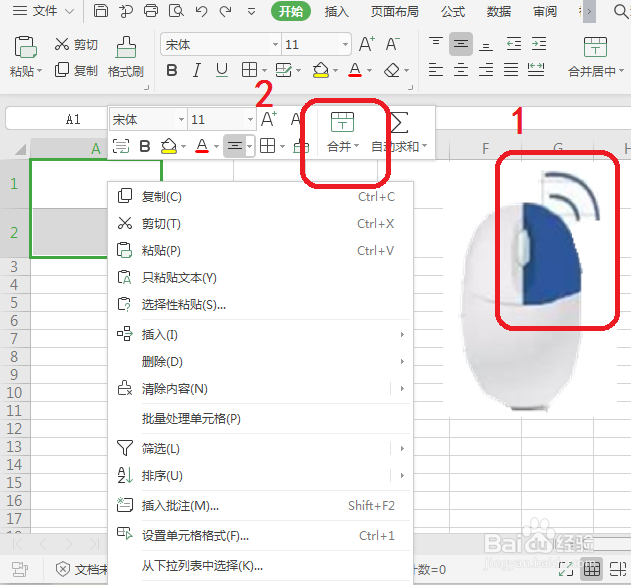Viewport: 631px width, 585px height.
Task: Choose 筛选(L) in context menu
Action: point(260,449)
